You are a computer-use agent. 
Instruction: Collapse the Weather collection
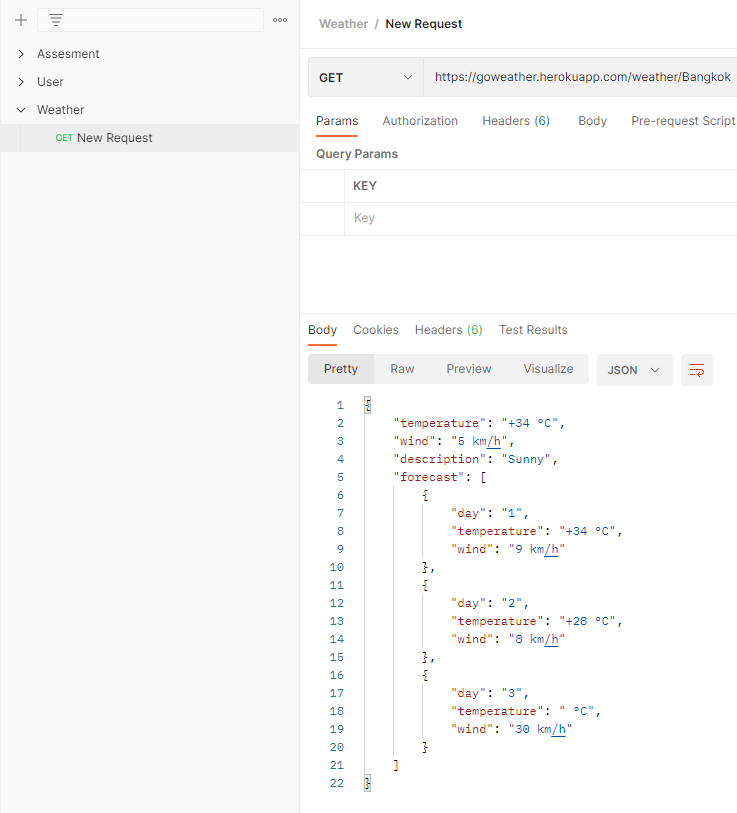pos(21,110)
